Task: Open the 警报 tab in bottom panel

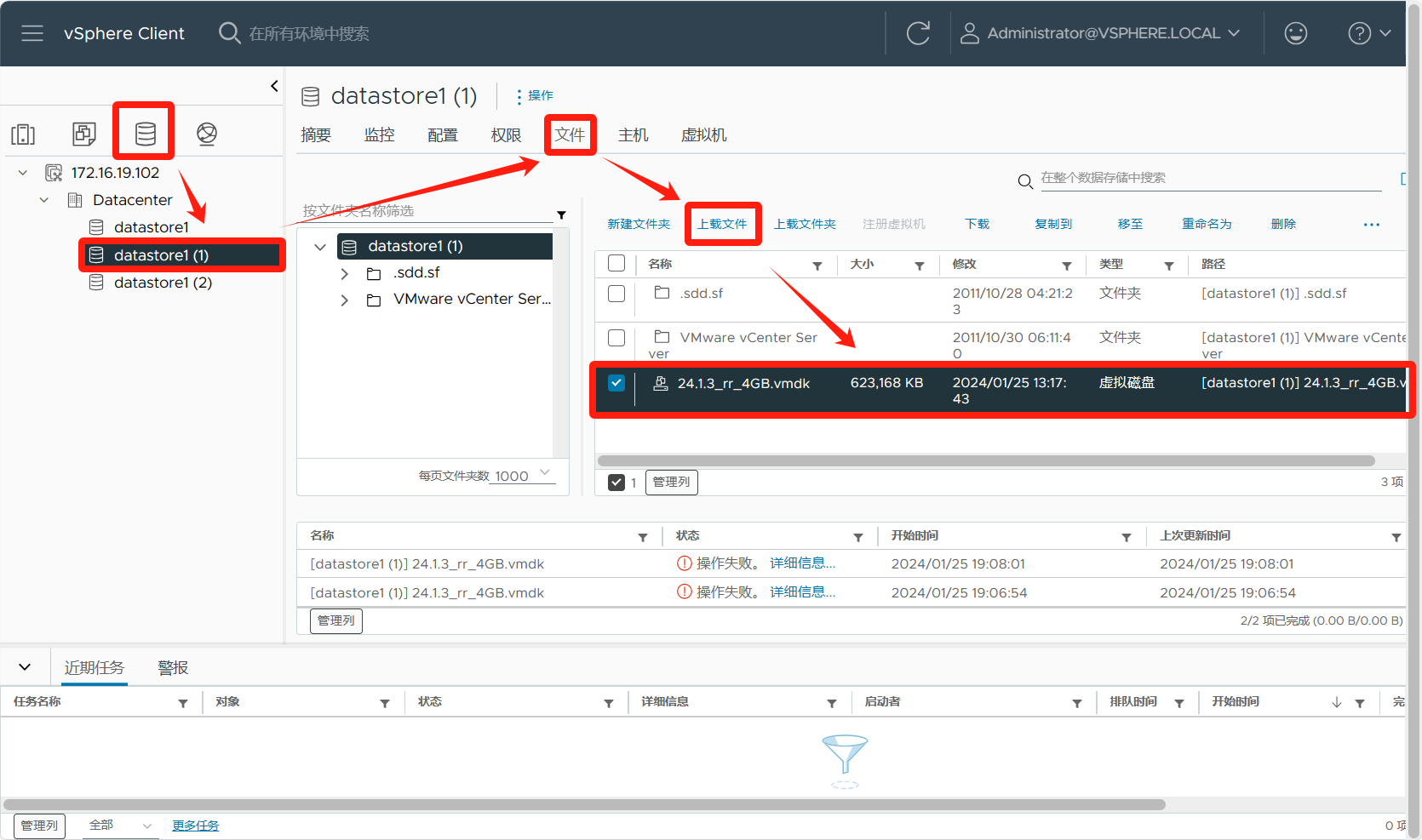Action: click(x=173, y=668)
